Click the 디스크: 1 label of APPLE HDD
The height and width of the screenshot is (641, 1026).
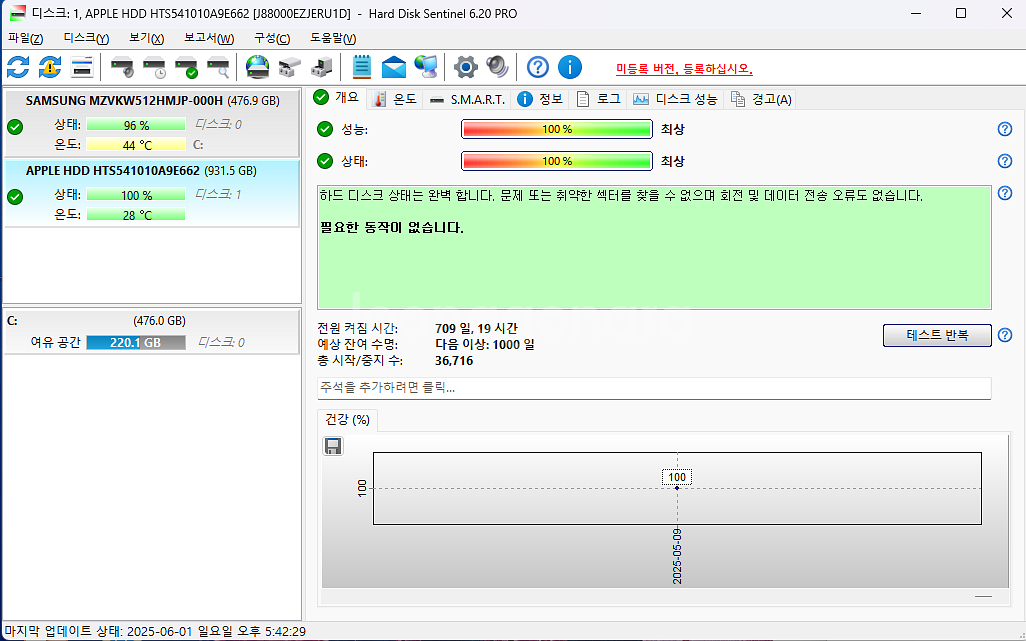click(219, 194)
